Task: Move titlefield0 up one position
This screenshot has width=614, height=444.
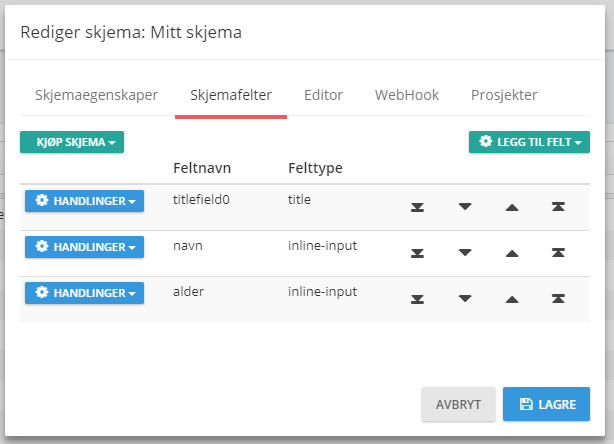Action: 512,208
